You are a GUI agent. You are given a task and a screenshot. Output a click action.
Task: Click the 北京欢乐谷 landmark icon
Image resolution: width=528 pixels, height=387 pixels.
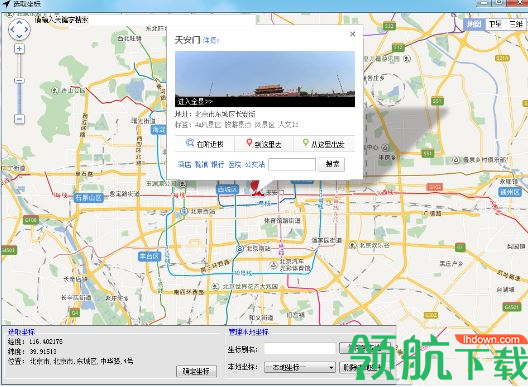[352, 245]
